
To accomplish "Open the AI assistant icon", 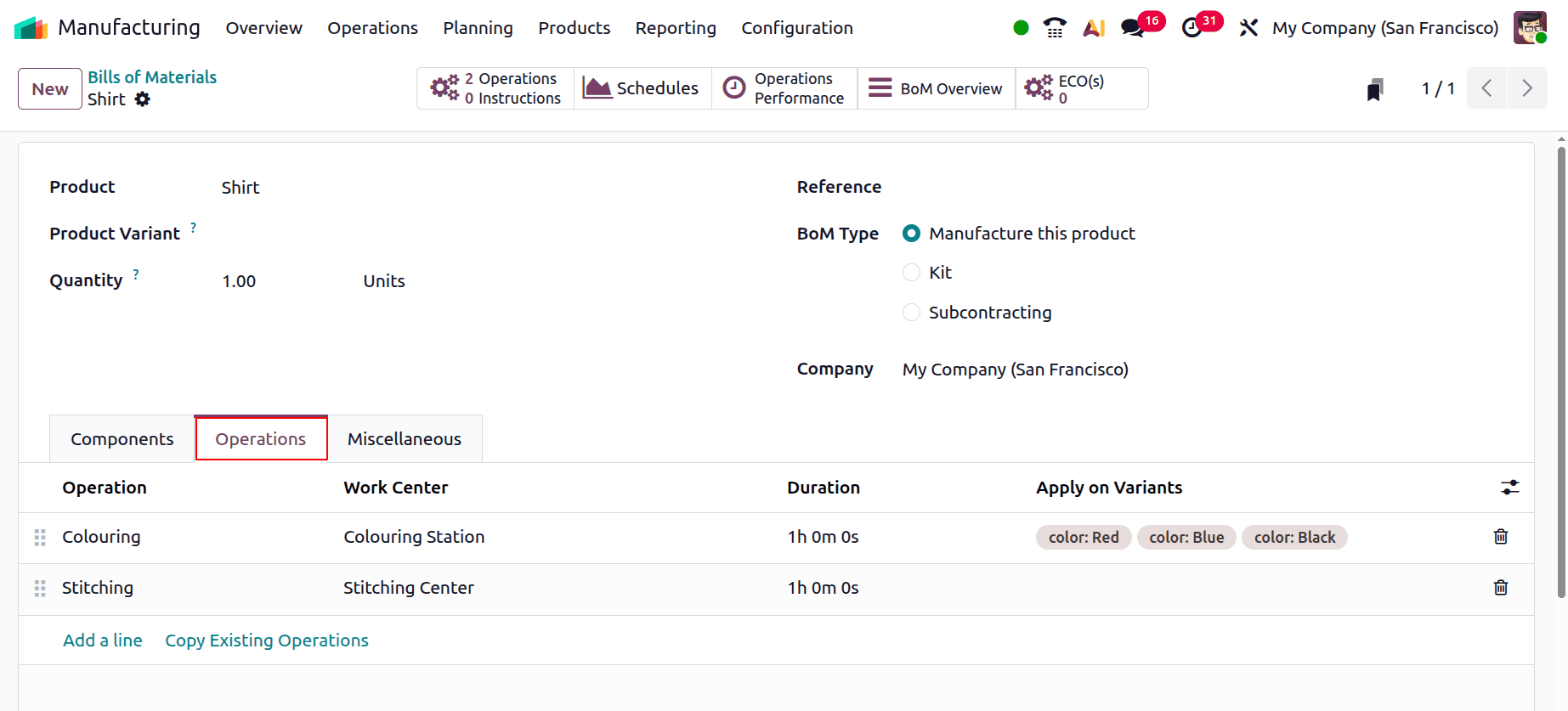I will (x=1094, y=28).
